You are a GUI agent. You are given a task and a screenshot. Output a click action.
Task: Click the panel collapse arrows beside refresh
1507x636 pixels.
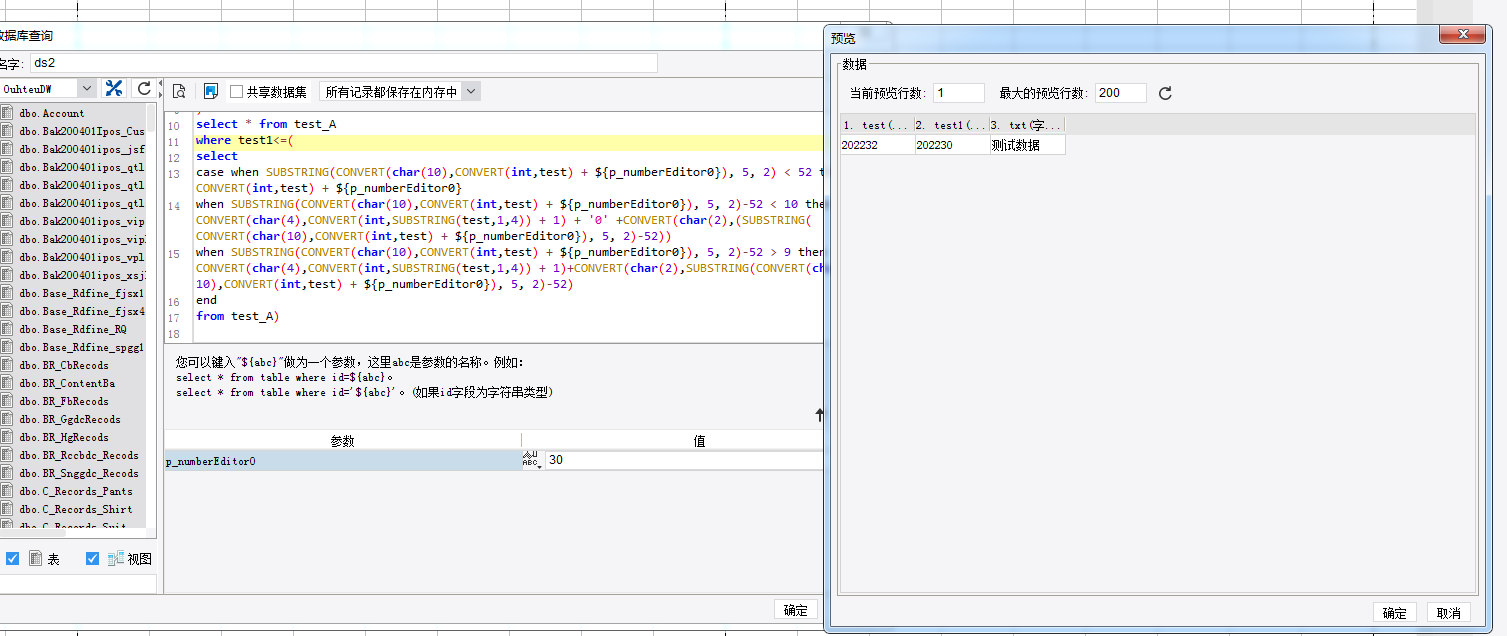(x=159, y=89)
